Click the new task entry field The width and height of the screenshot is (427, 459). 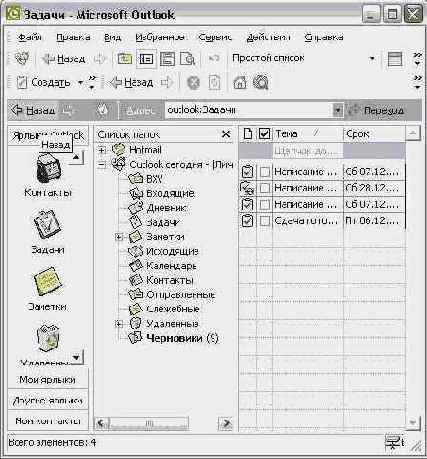tap(308, 151)
